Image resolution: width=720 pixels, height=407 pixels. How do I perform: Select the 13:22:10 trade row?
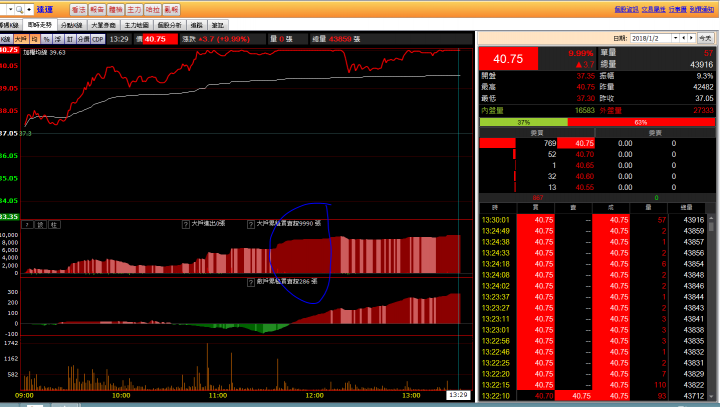[x=593, y=396]
